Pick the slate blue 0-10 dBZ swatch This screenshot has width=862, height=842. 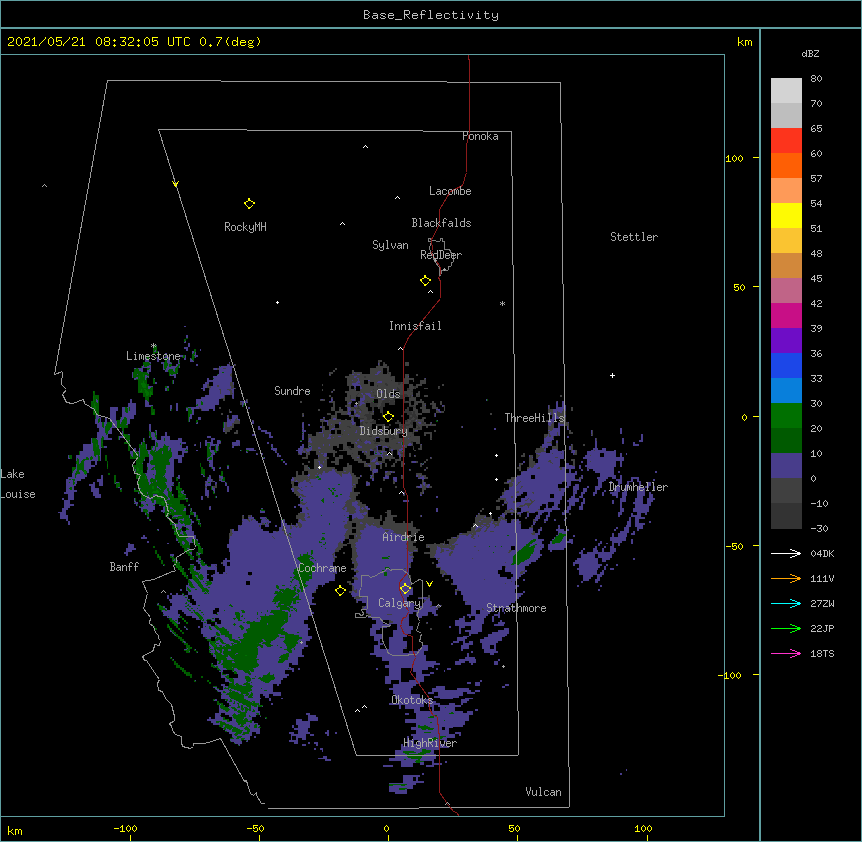[786, 466]
